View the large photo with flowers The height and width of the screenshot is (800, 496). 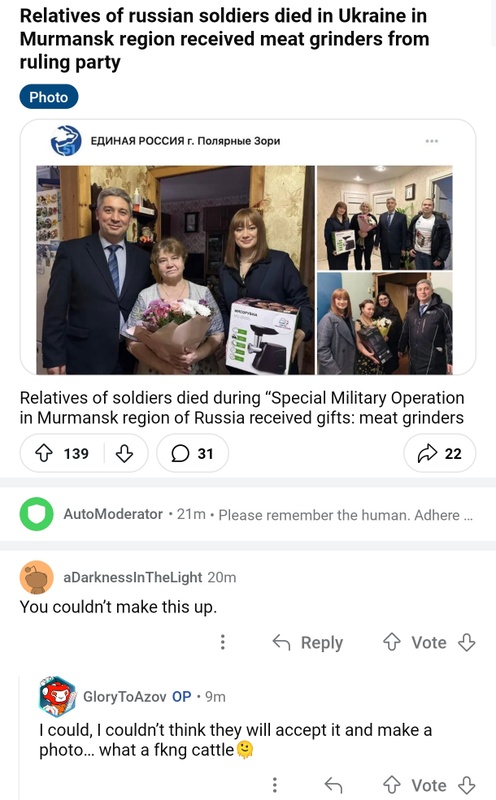[176, 270]
